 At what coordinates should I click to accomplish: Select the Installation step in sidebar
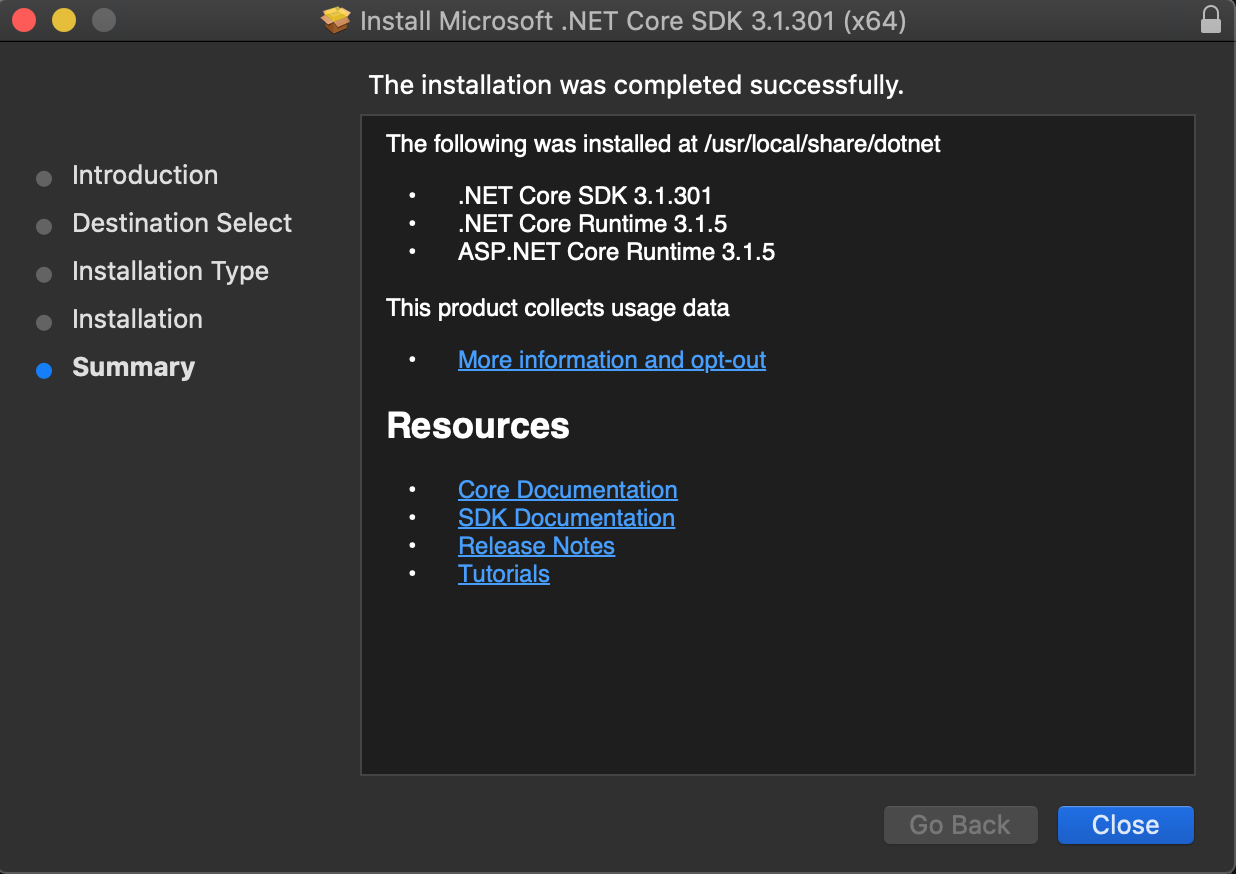137,319
